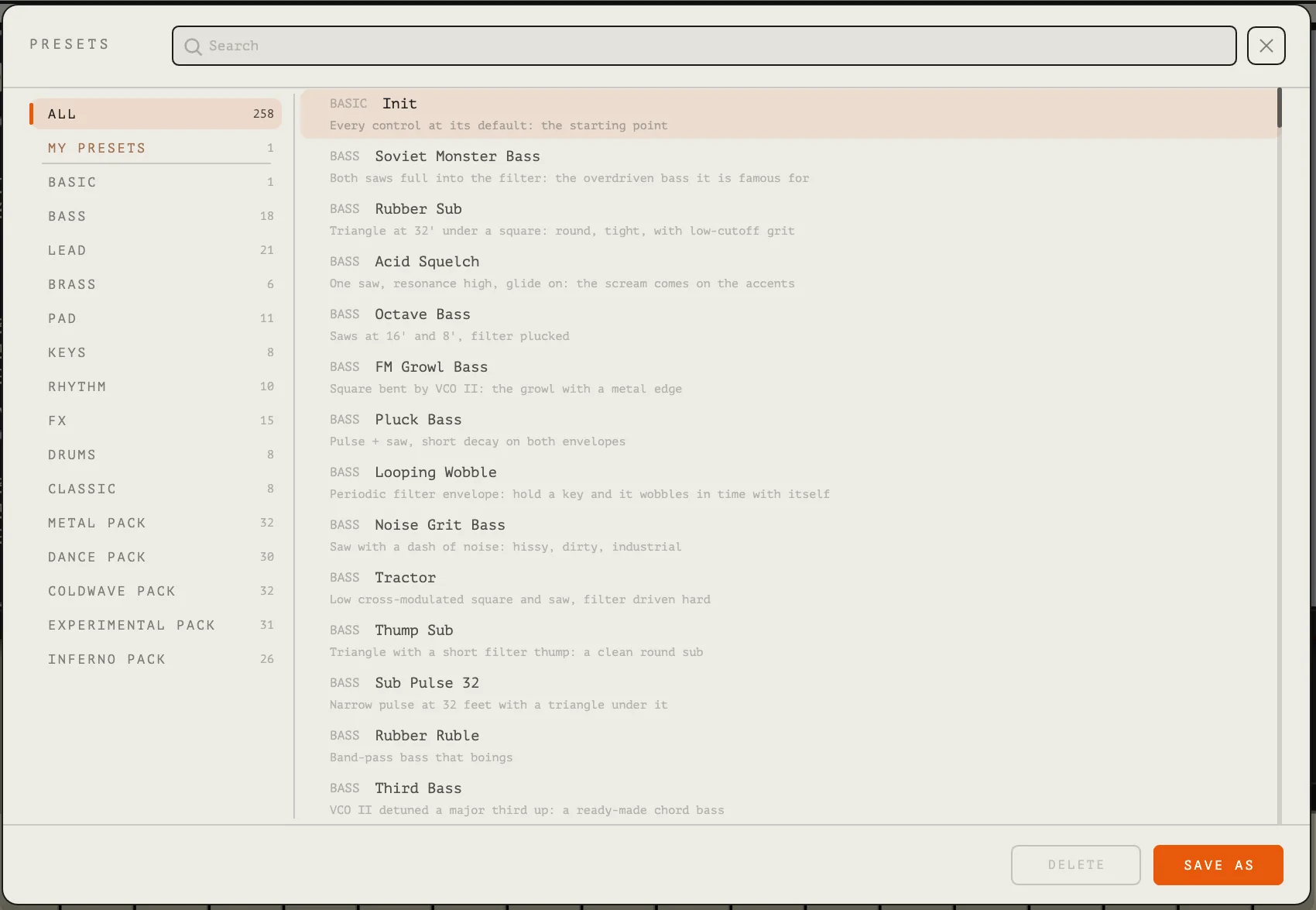Choose the Rubber Ruble preset
Viewport: 1316px width, 910px height.
pos(788,746)
